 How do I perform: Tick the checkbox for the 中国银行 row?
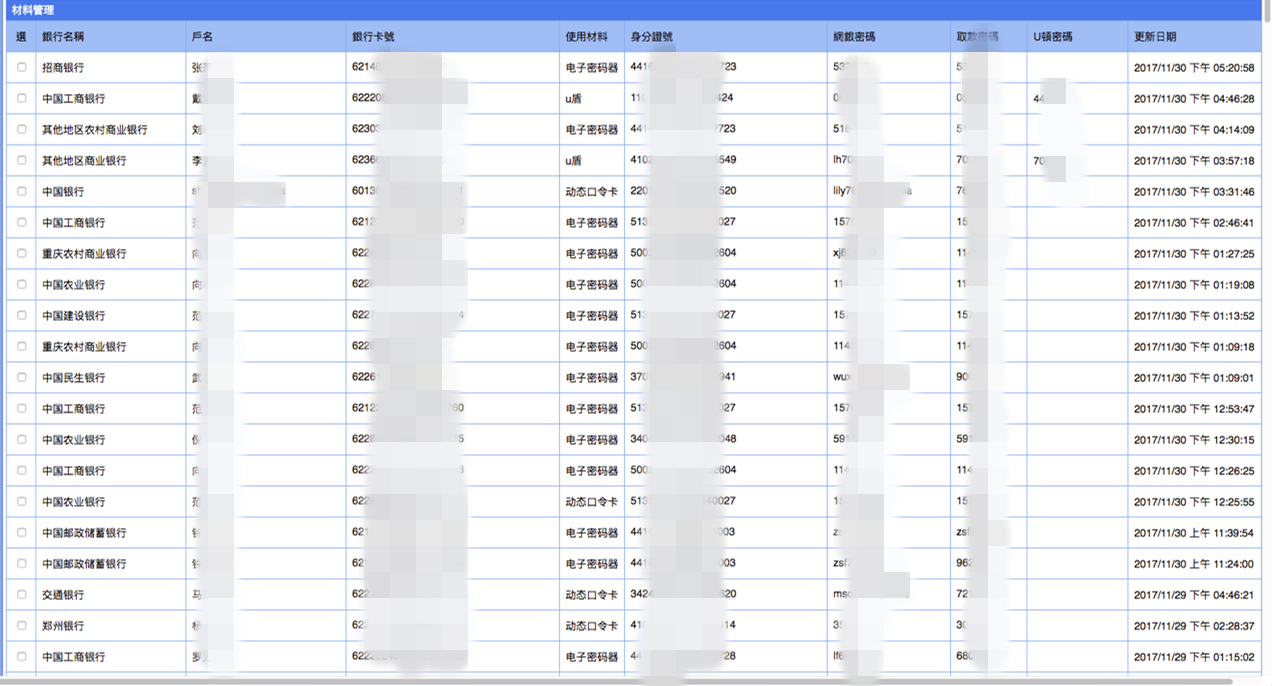(x=22, y=192)
